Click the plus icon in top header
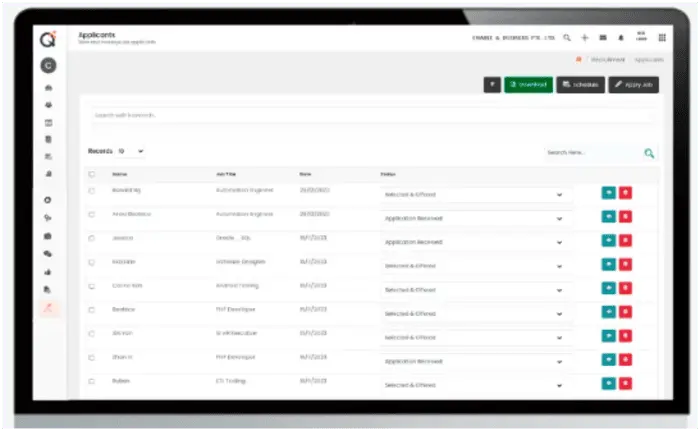700x431 pixels. click(585, 37)
